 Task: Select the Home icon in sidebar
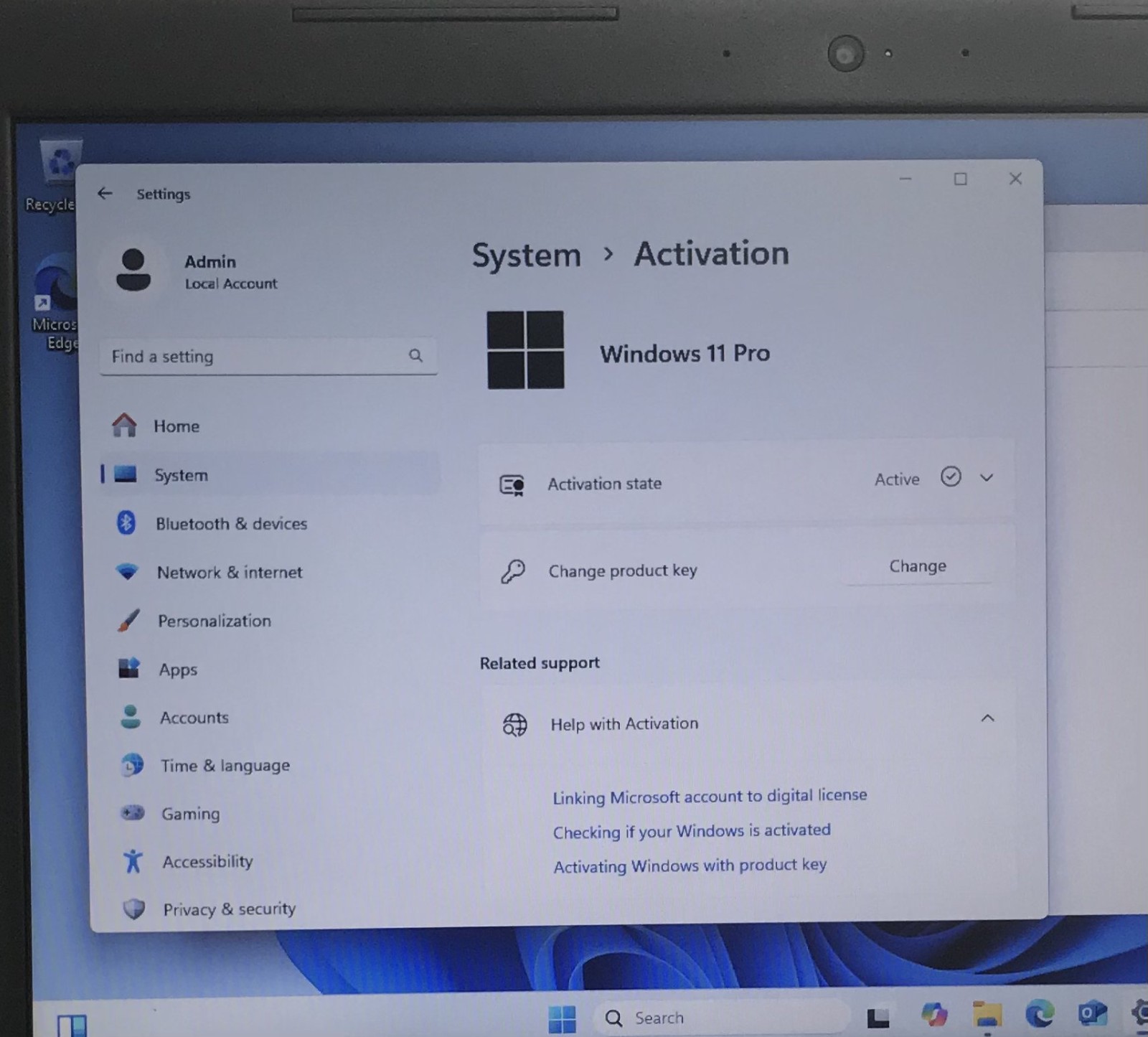pos(124,425)
